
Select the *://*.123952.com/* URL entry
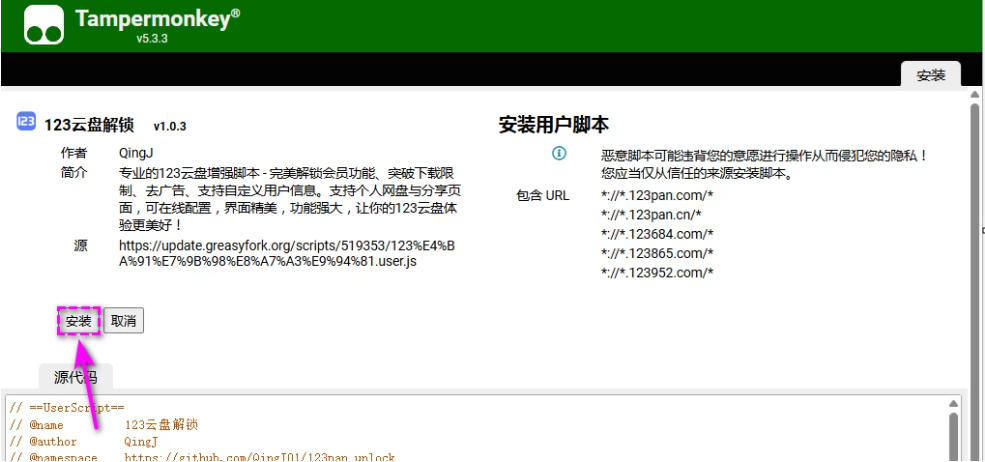point(657,273)
